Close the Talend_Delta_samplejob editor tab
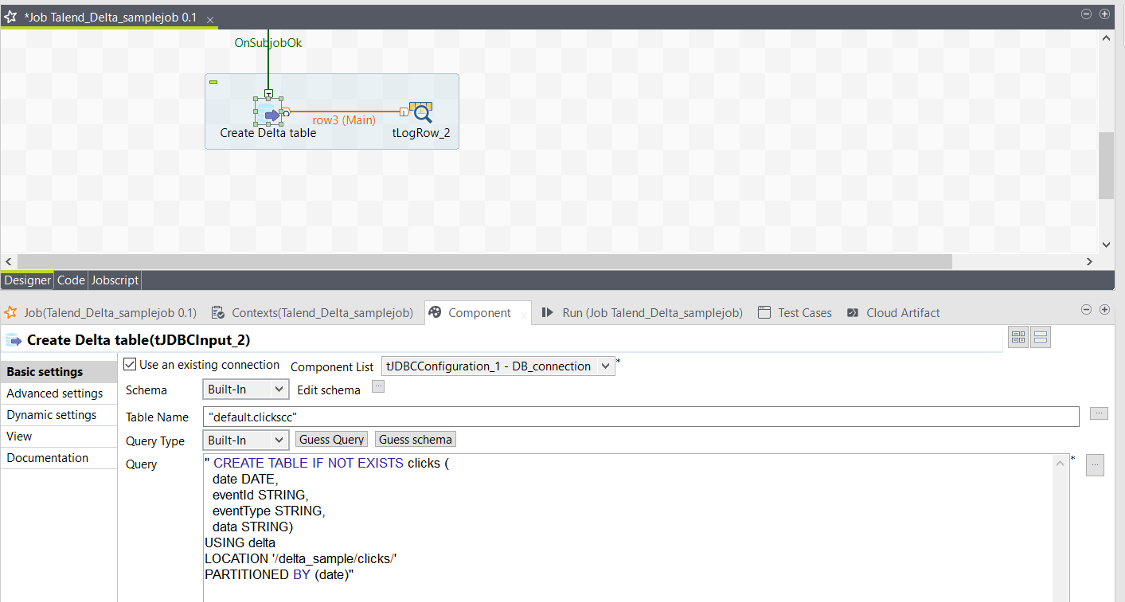The image size is (1125, 602). point(209,20)
